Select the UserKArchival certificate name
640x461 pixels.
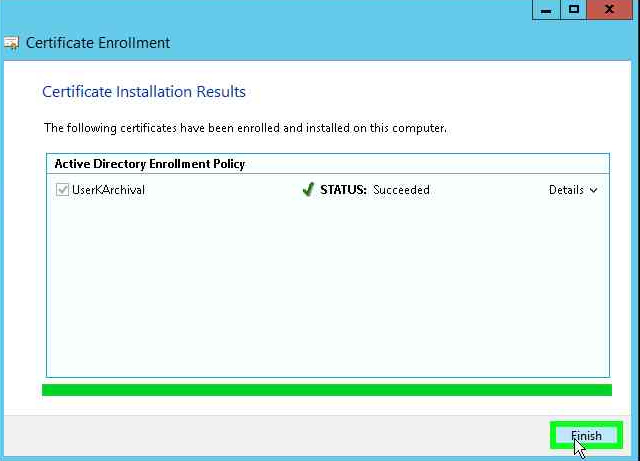pos(108,190)
